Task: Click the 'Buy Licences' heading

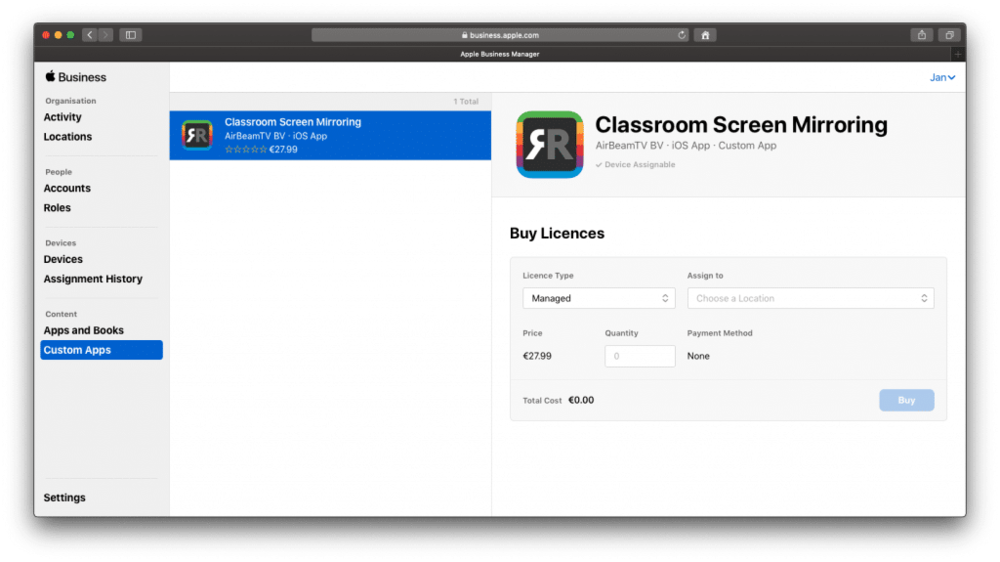Action: point(557,233)
